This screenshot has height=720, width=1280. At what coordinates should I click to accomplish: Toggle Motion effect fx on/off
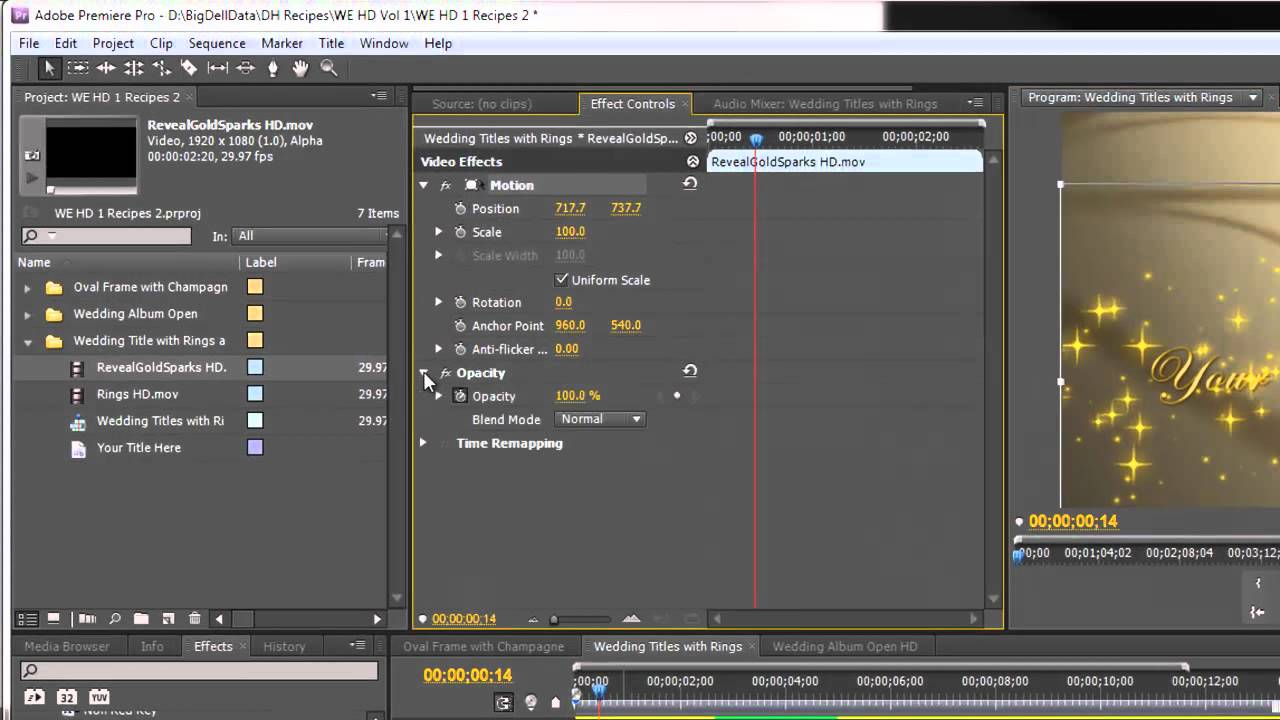(446, 185)
